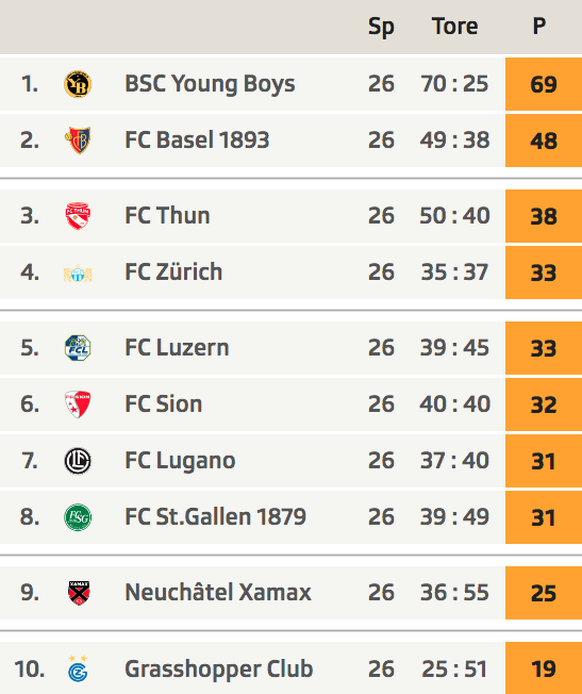Screen dimensions: 582x694
Task: Sort table by the P points header
Action: click(x=539, y=26)
